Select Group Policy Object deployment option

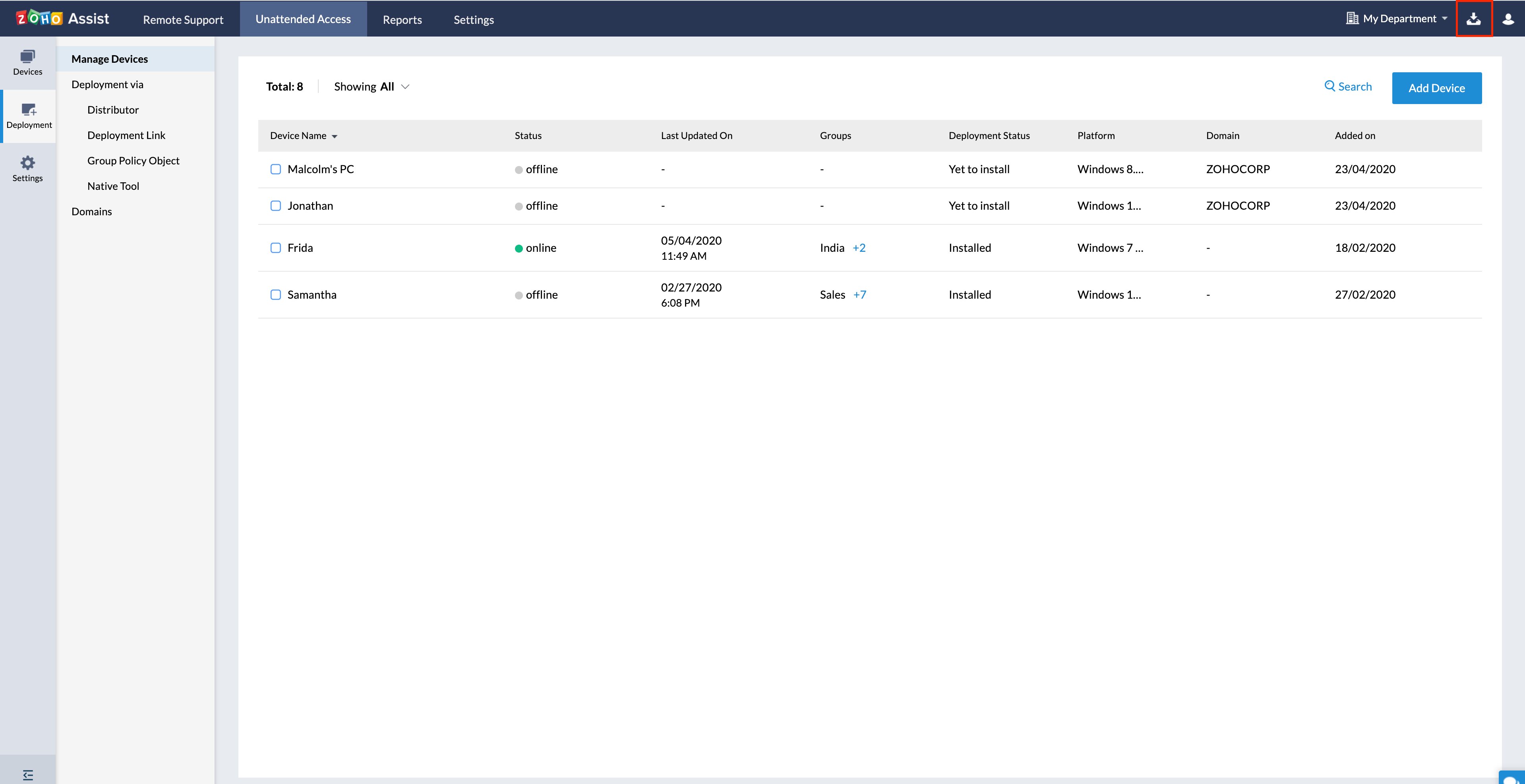tap(133, 160)
